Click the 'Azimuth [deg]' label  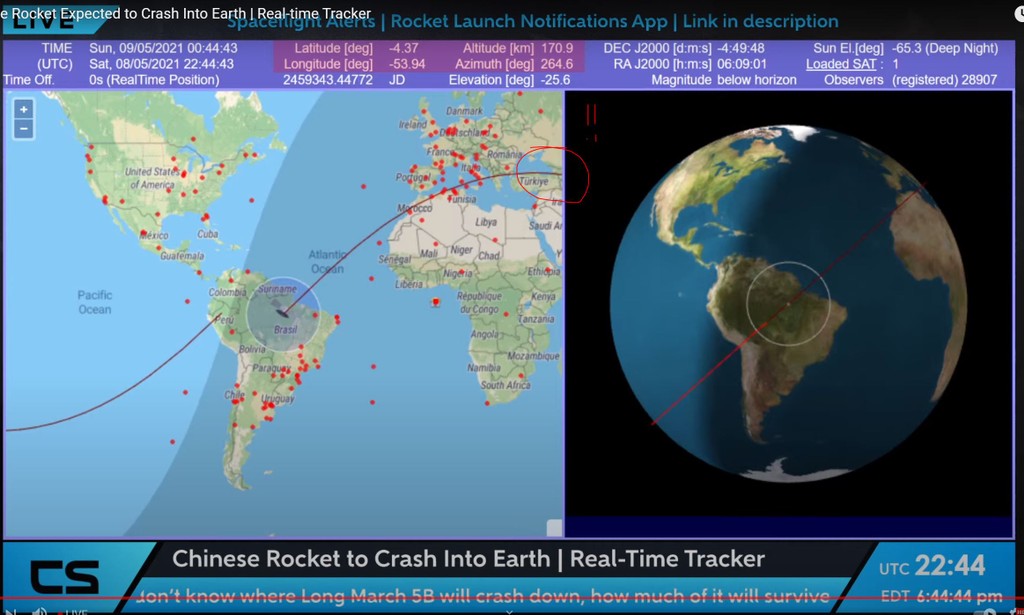[494, 64]
